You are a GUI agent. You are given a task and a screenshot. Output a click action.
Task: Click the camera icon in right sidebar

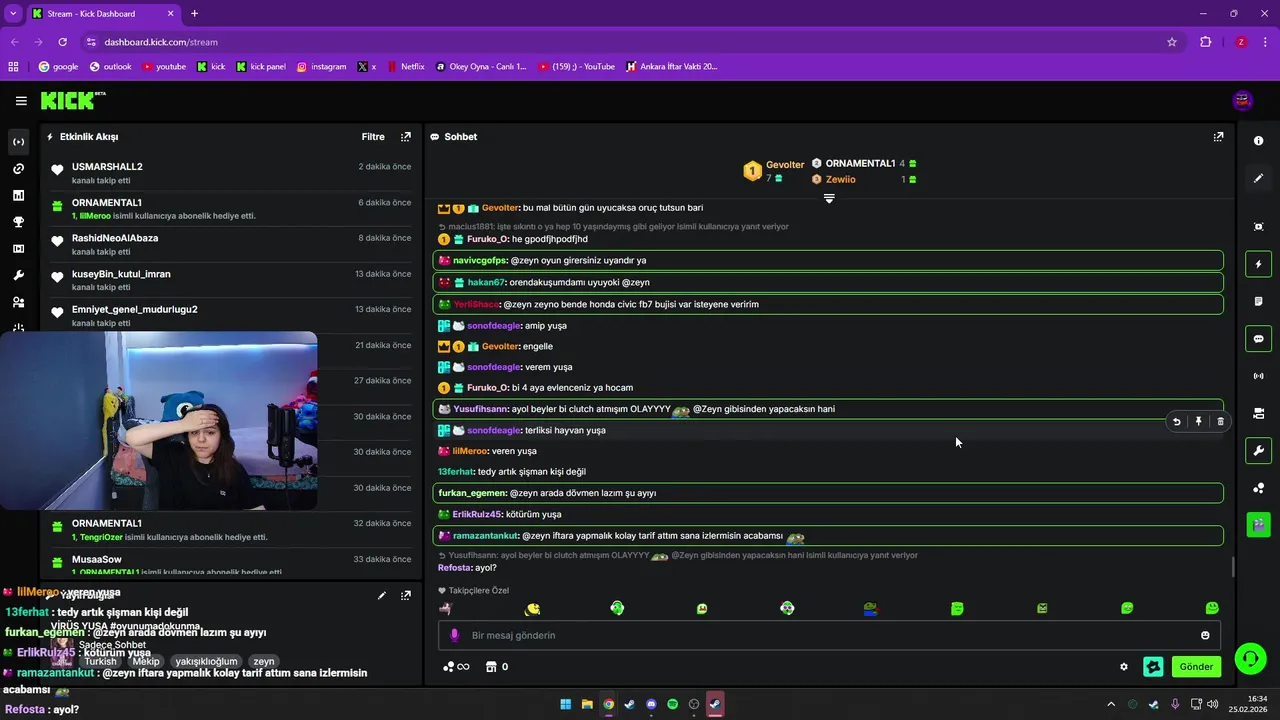1258,413
